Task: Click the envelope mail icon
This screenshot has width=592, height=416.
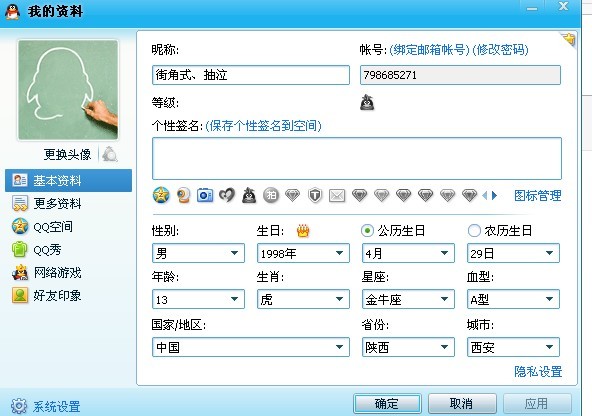Action: click(337, 196)
